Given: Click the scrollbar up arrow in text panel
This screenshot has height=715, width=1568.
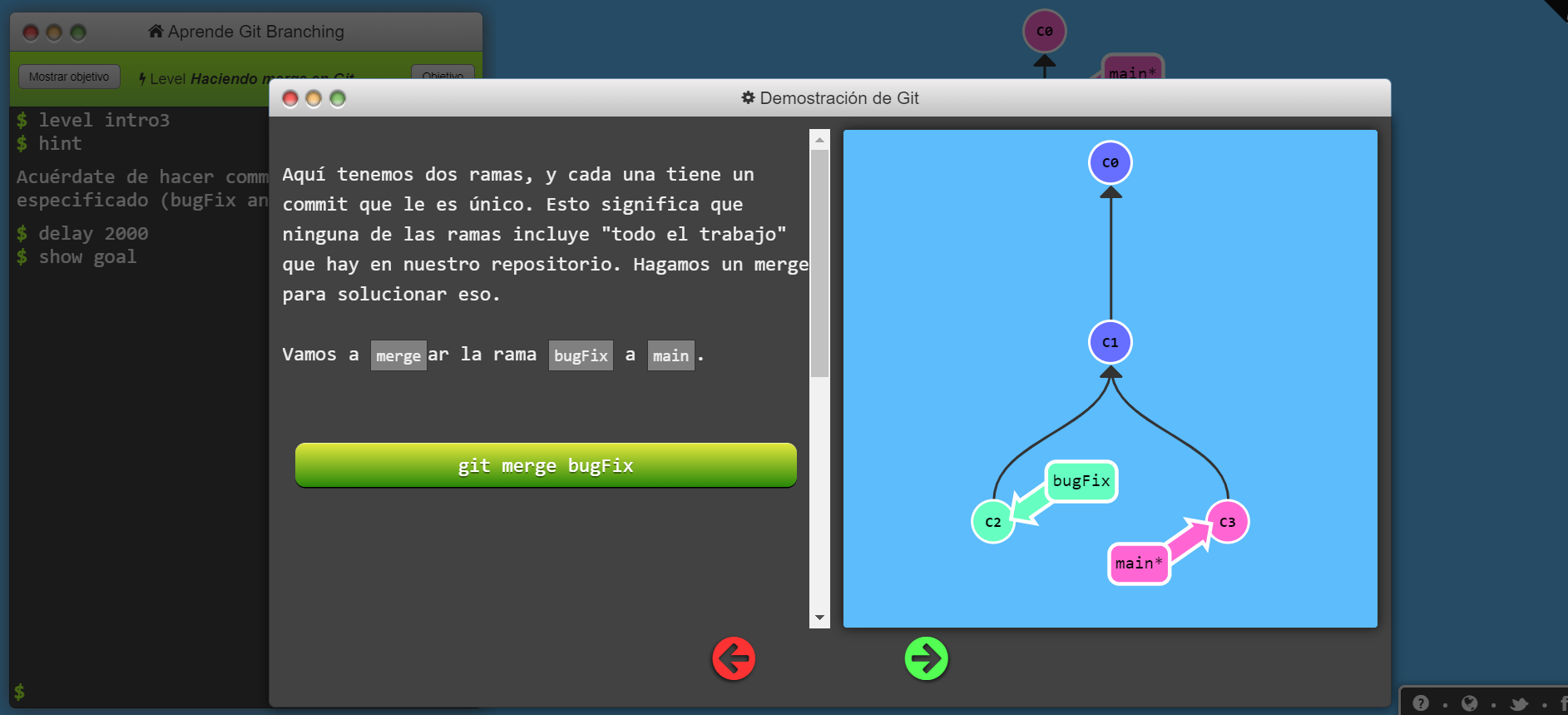Looking at the screenshot, I should (819, 139).
